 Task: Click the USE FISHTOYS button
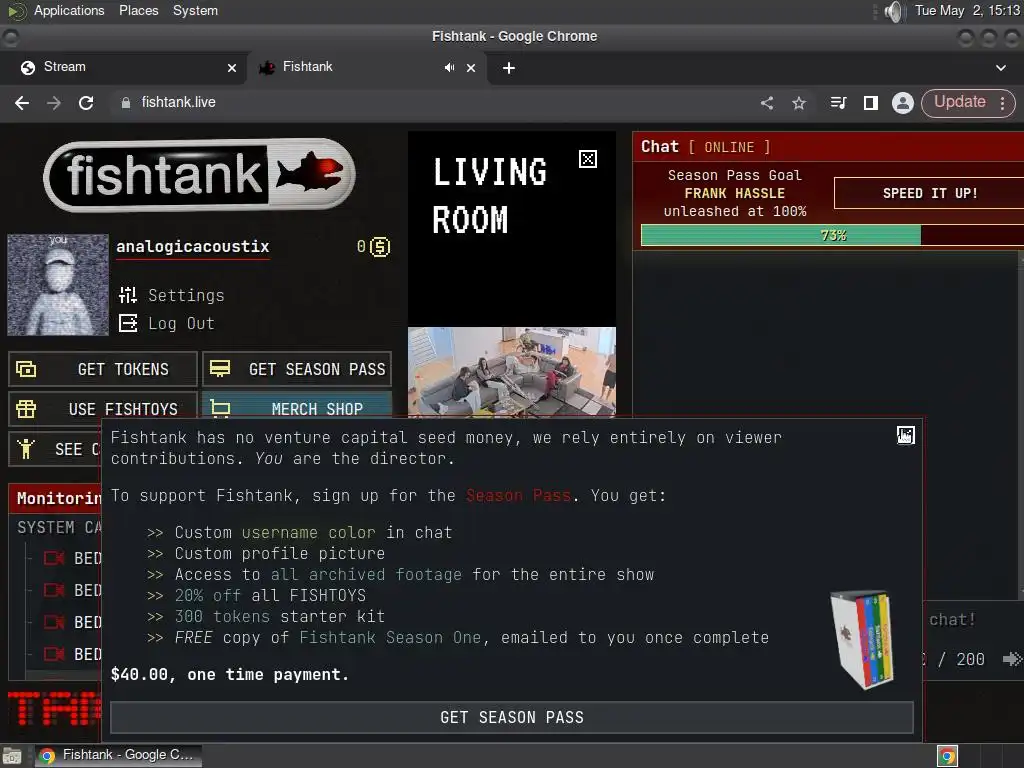tap(103, 409)
